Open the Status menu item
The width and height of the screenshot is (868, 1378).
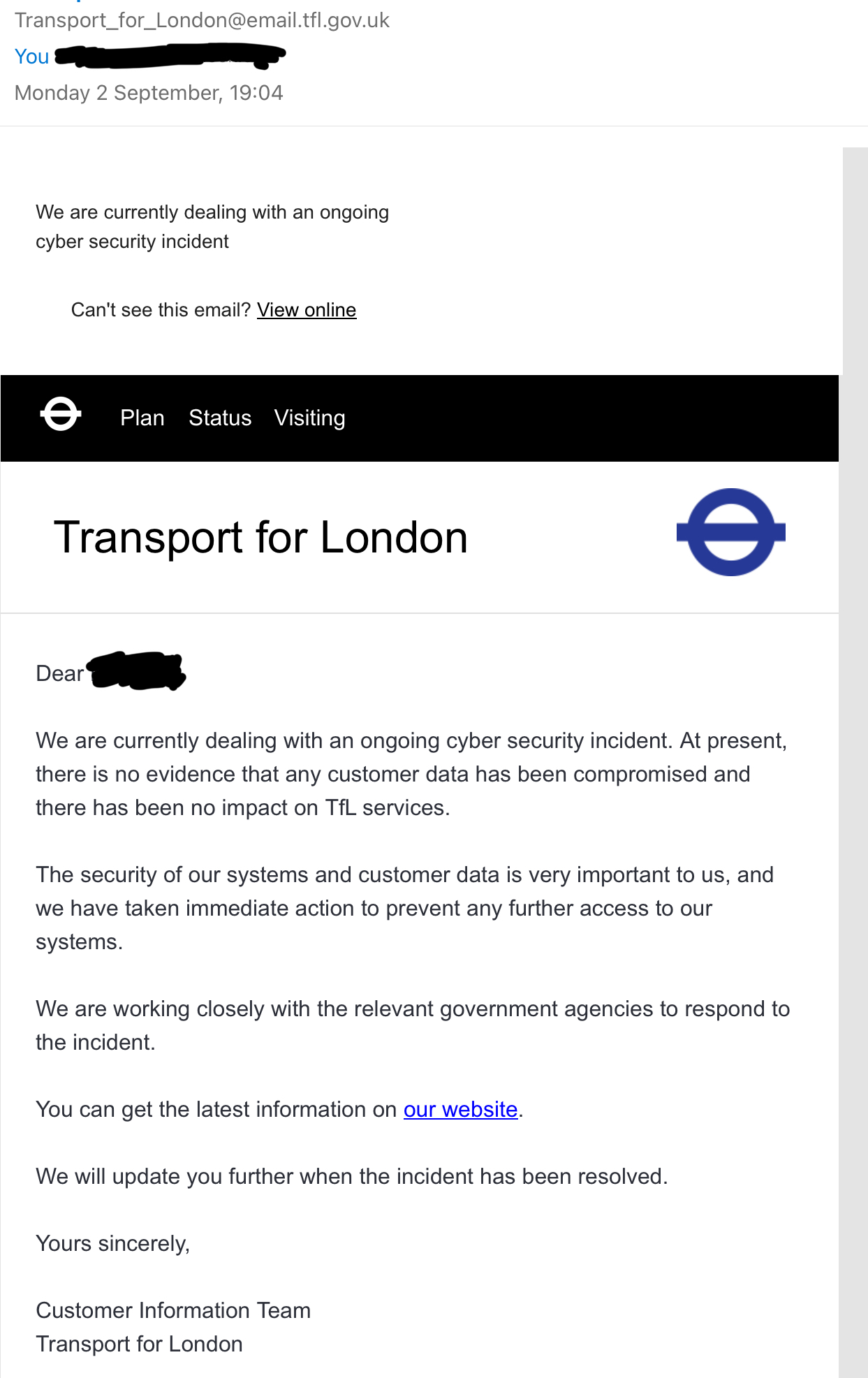coord(220,418)
